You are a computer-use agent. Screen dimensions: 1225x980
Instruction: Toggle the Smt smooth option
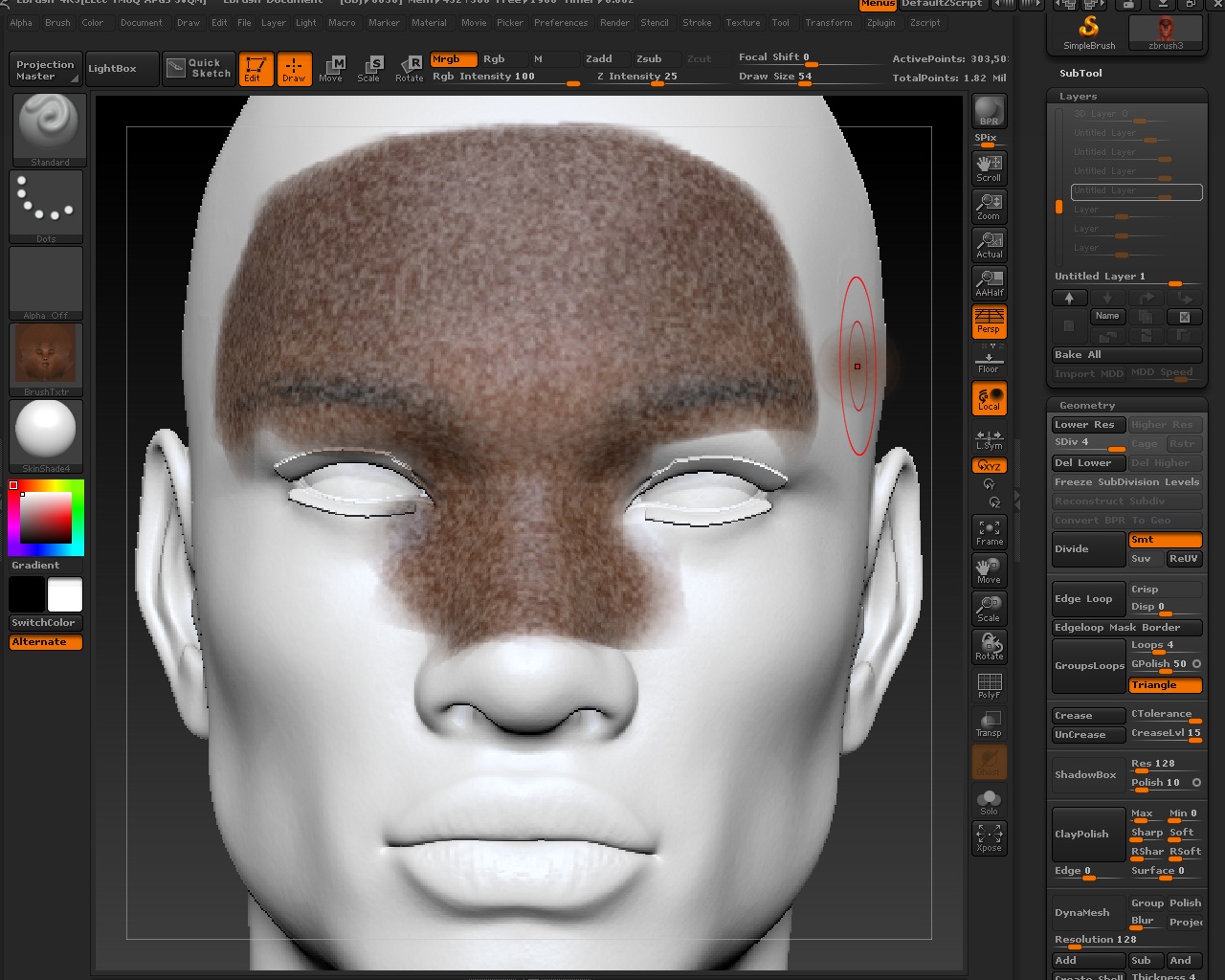[x=1165, y=540]
